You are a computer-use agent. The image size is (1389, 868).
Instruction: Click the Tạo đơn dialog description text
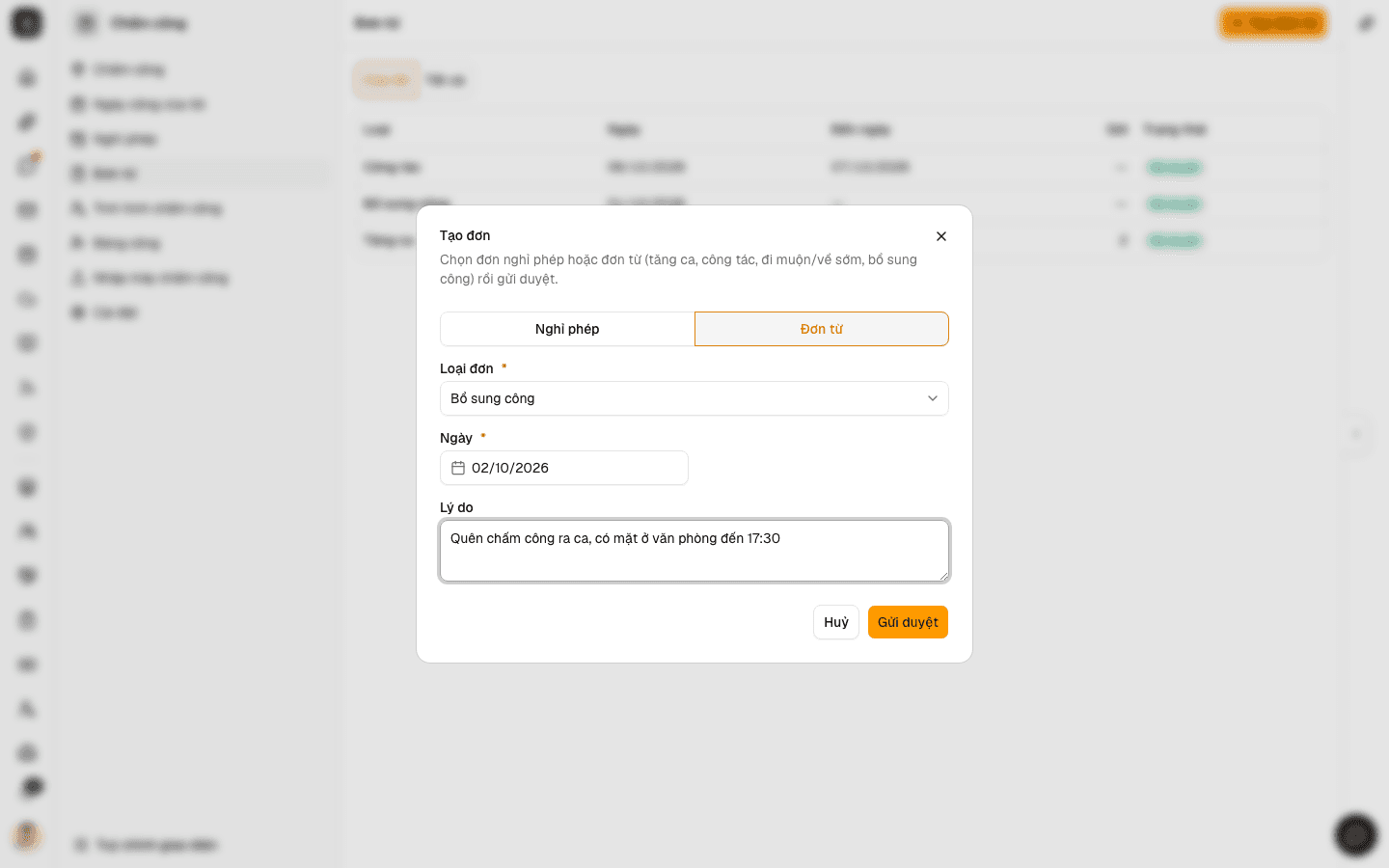[679, 269]
